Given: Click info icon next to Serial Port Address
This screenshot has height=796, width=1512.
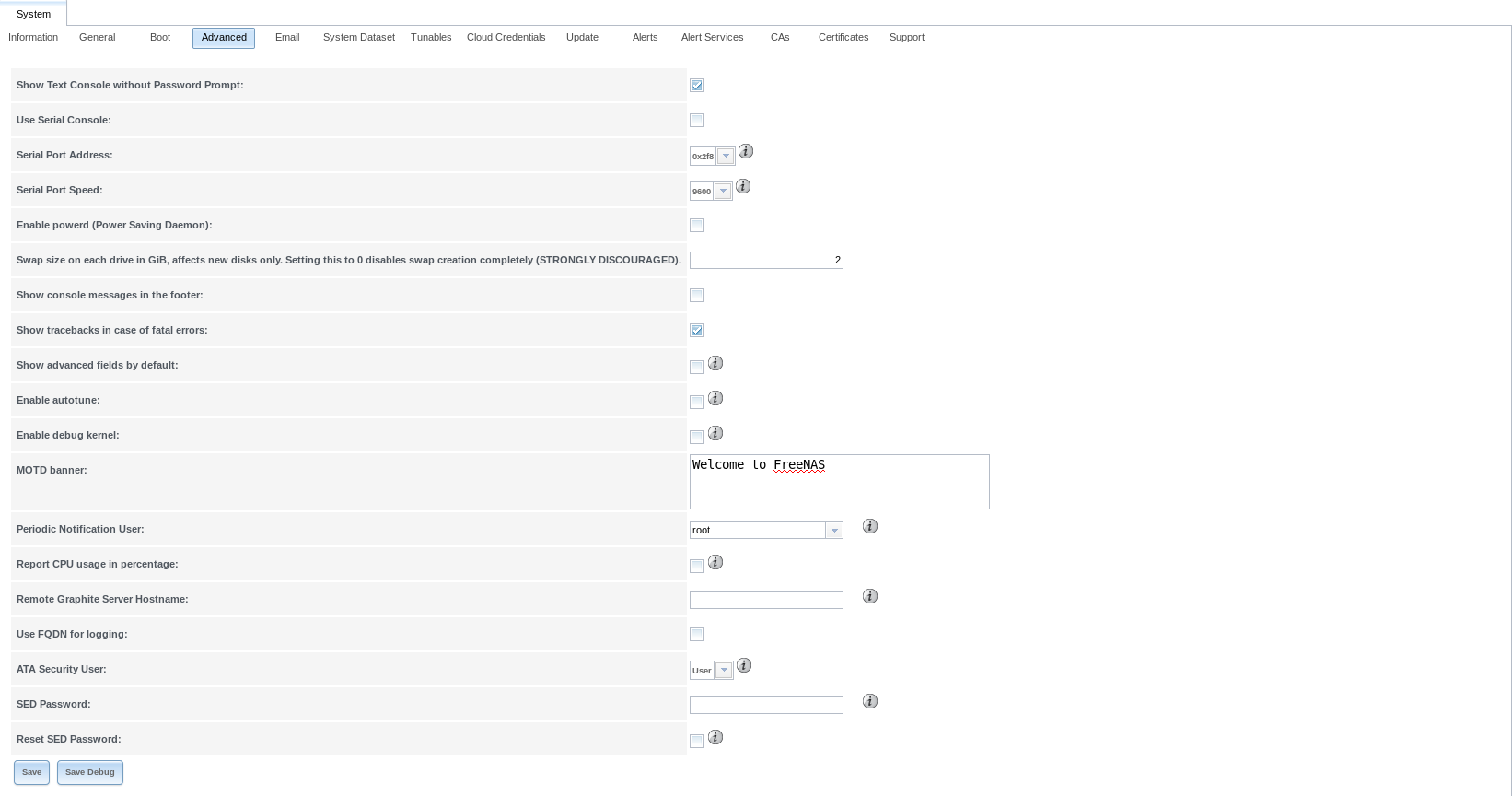Looking at the screenshot, I should [746, 151].
